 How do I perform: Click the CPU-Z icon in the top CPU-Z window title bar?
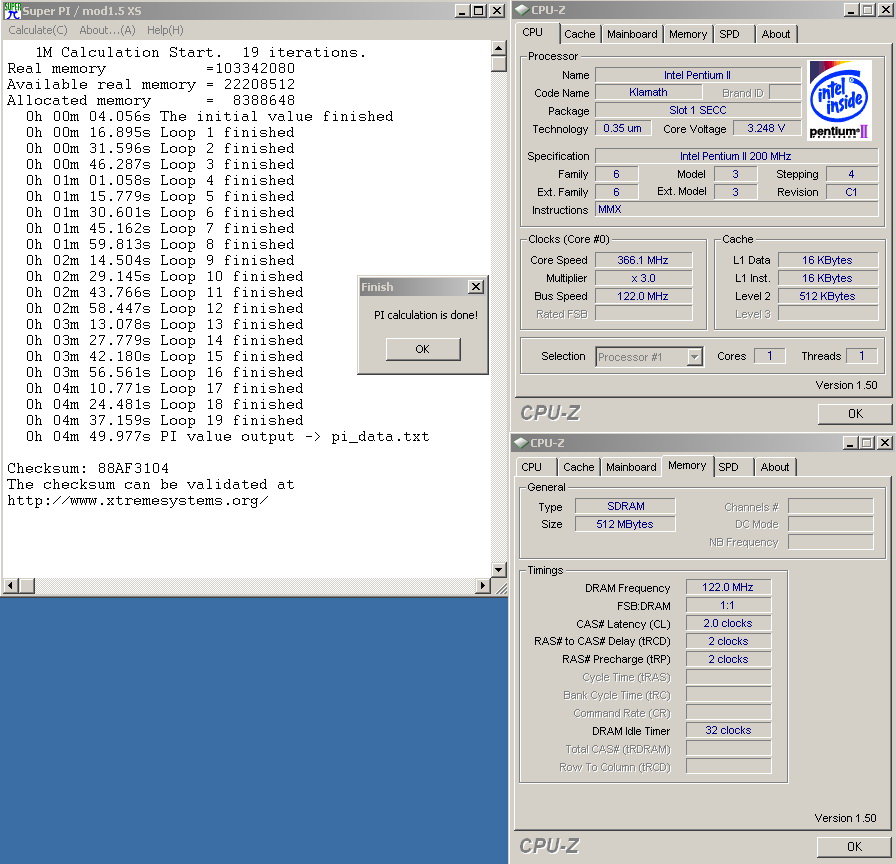(x=522, y=10)
